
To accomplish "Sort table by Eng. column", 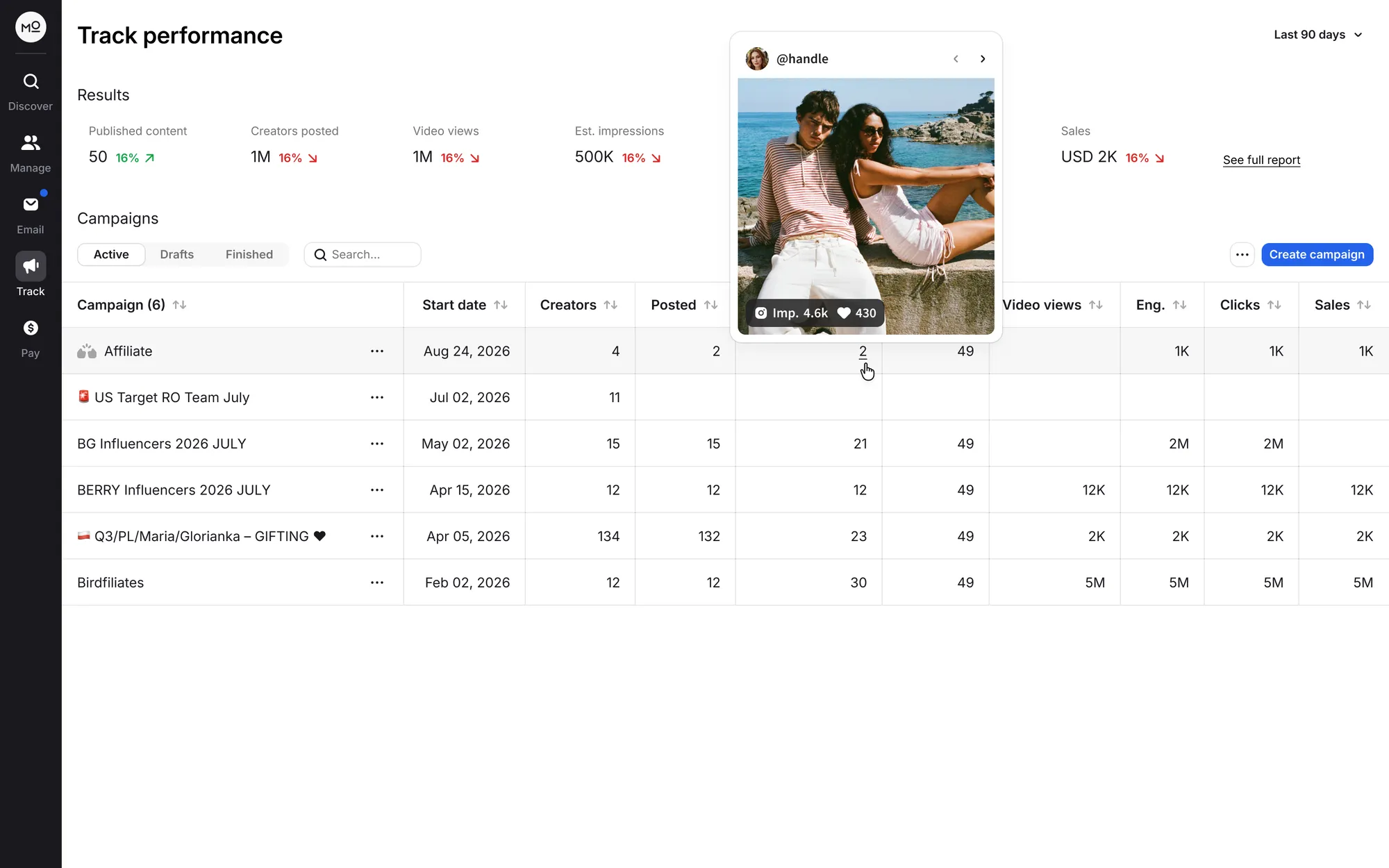I will pos(1179,305).
